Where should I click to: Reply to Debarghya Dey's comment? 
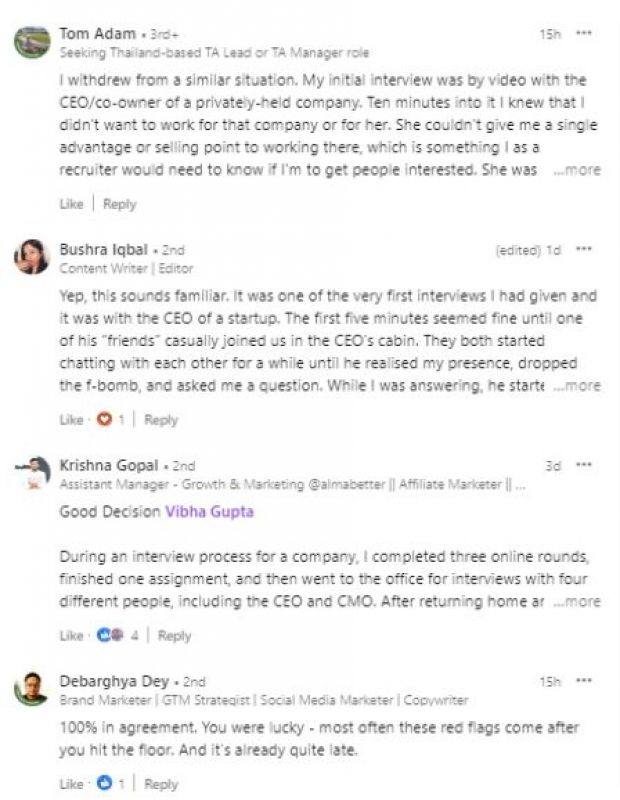160,784
